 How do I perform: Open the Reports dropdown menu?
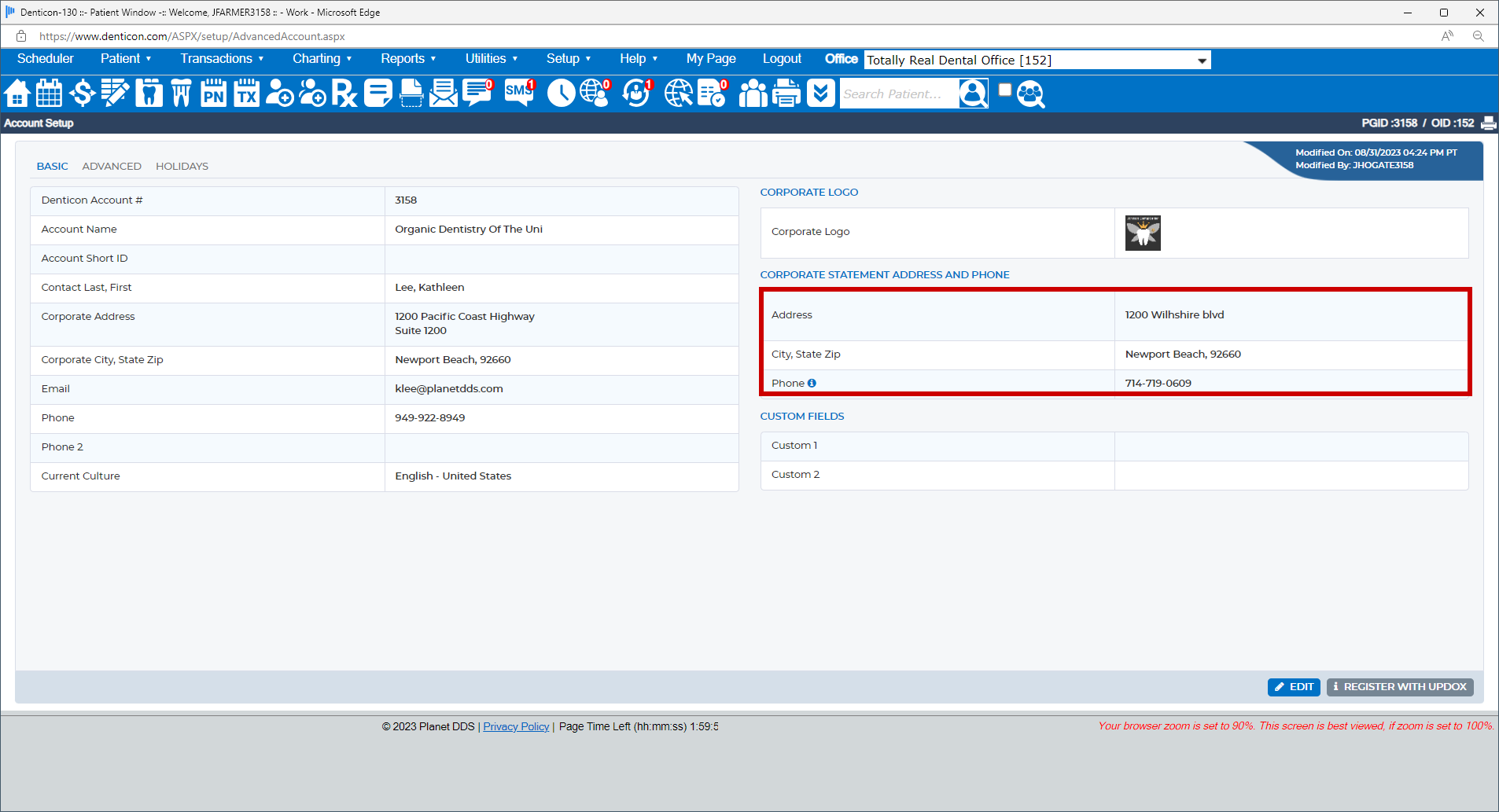click(x=408, y=59)
